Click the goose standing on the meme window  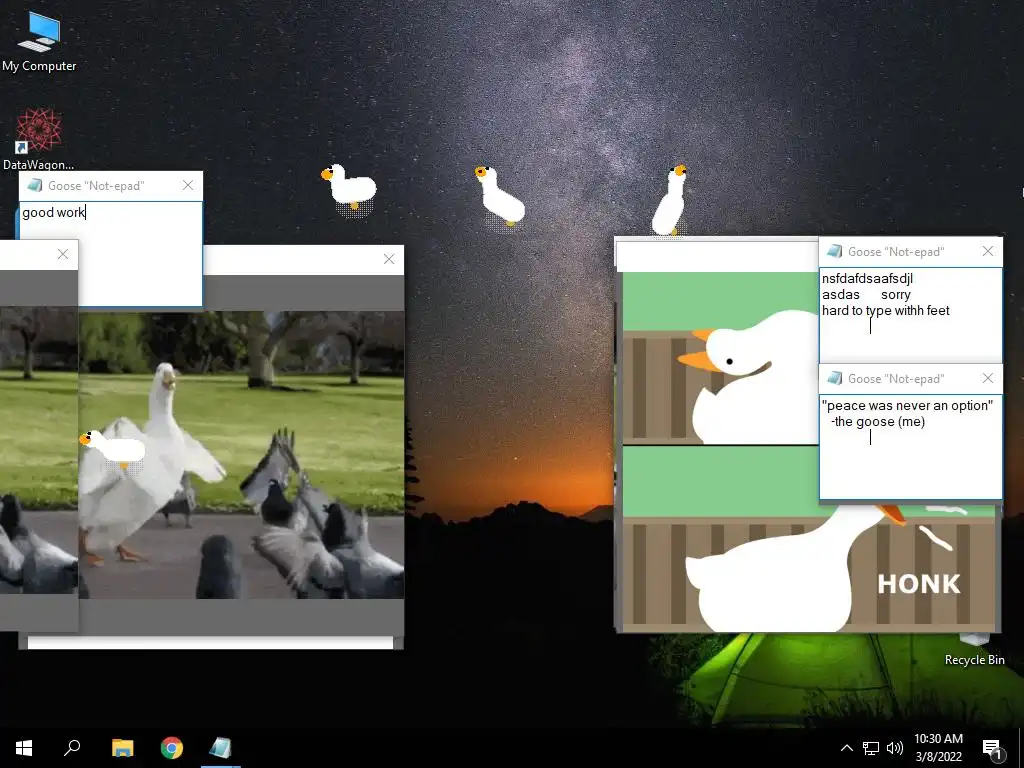[x=669, y=200]
